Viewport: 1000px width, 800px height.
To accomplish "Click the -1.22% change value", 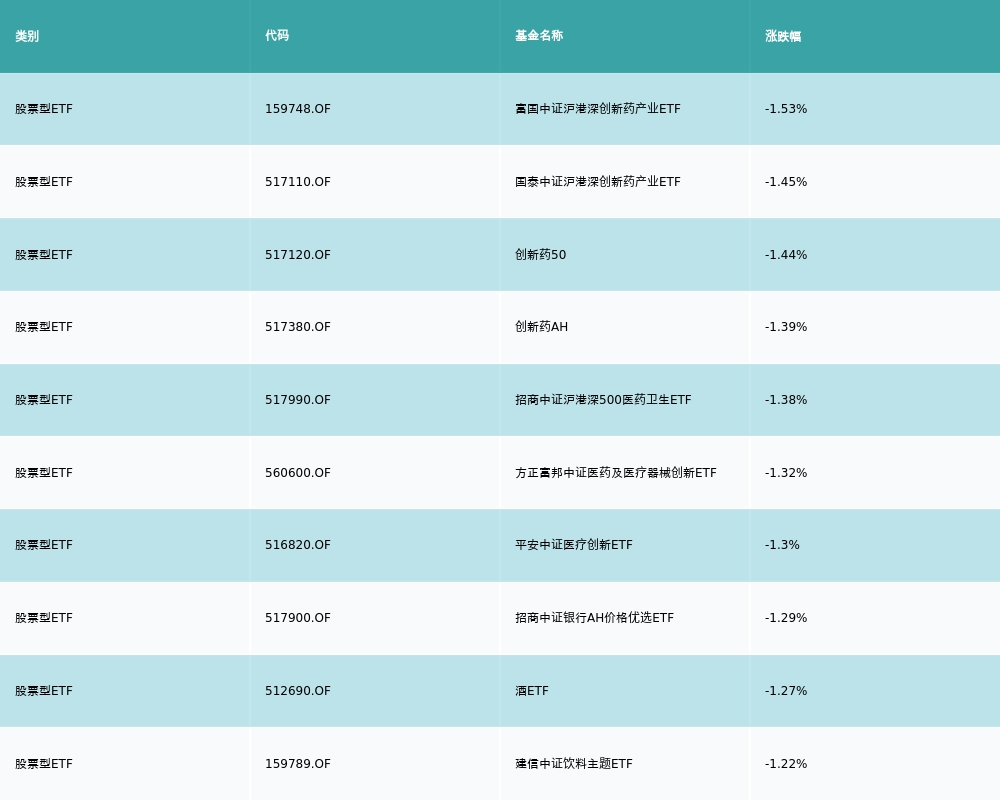I will [786, 764].
